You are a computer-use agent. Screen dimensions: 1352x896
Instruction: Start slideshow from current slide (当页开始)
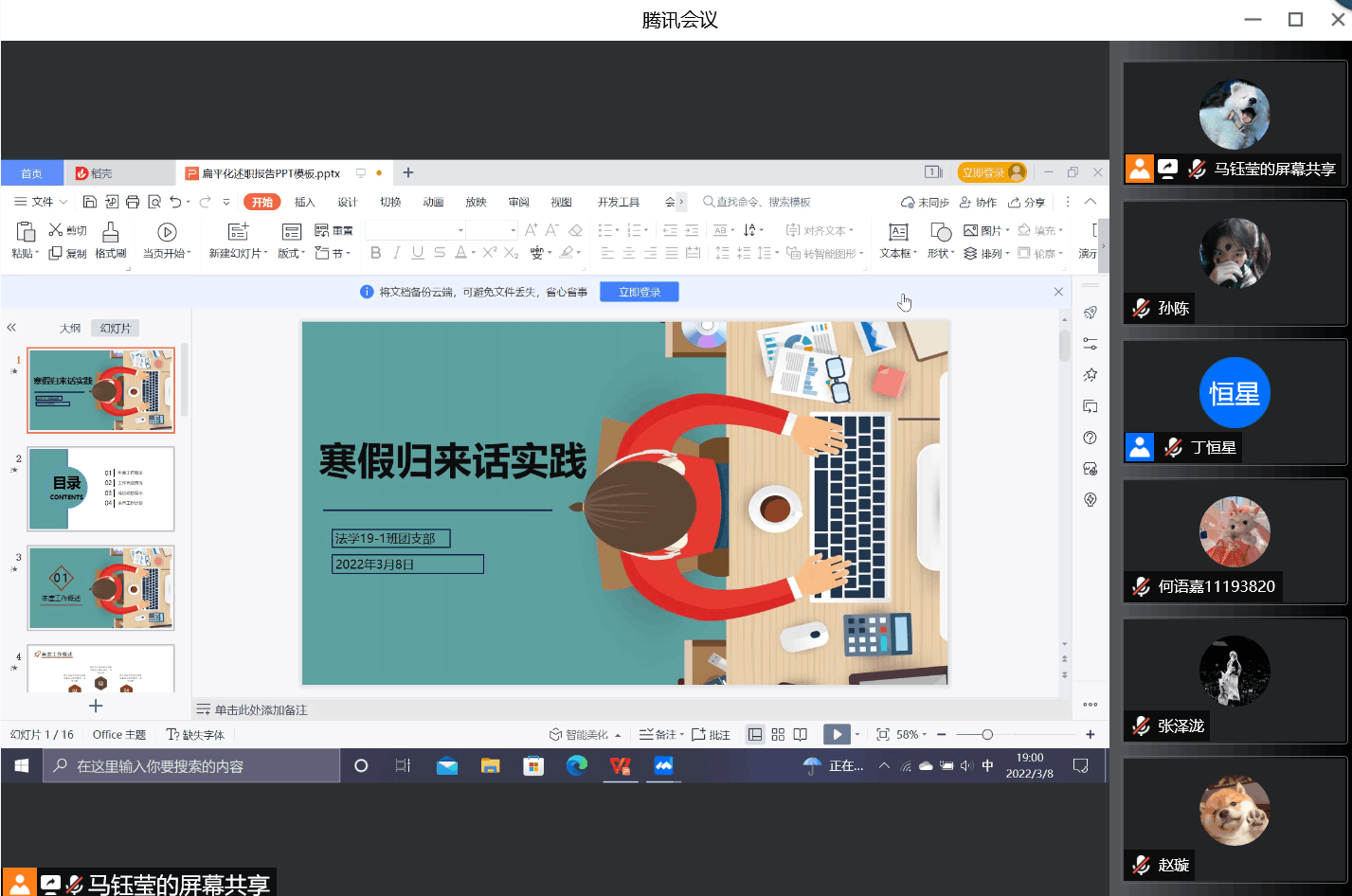click(167, 232)
